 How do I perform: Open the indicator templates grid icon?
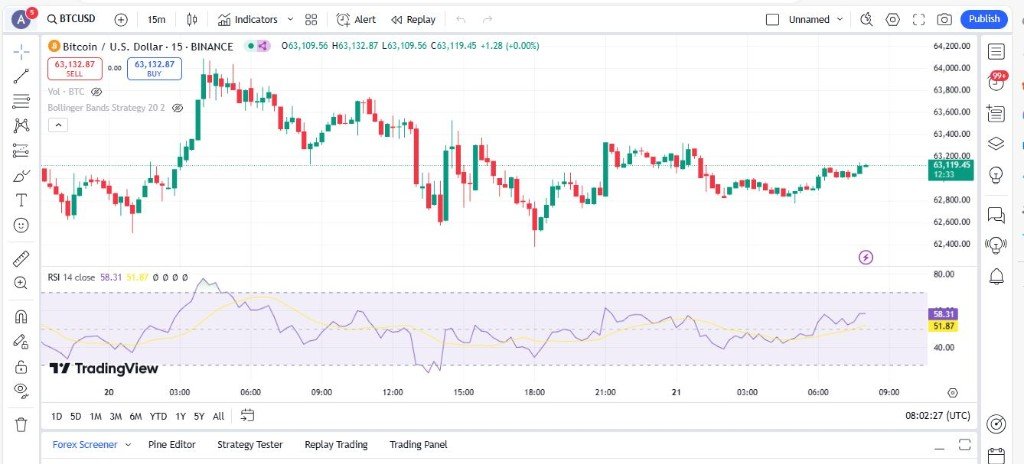click(x=311, y=20)
